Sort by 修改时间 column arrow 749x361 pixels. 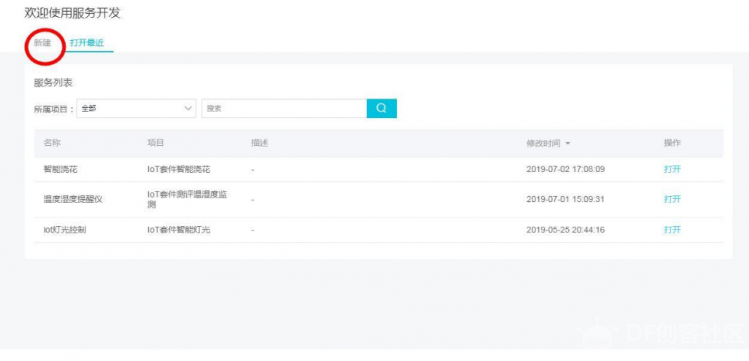pyautogui.click(x=567, y=143)
